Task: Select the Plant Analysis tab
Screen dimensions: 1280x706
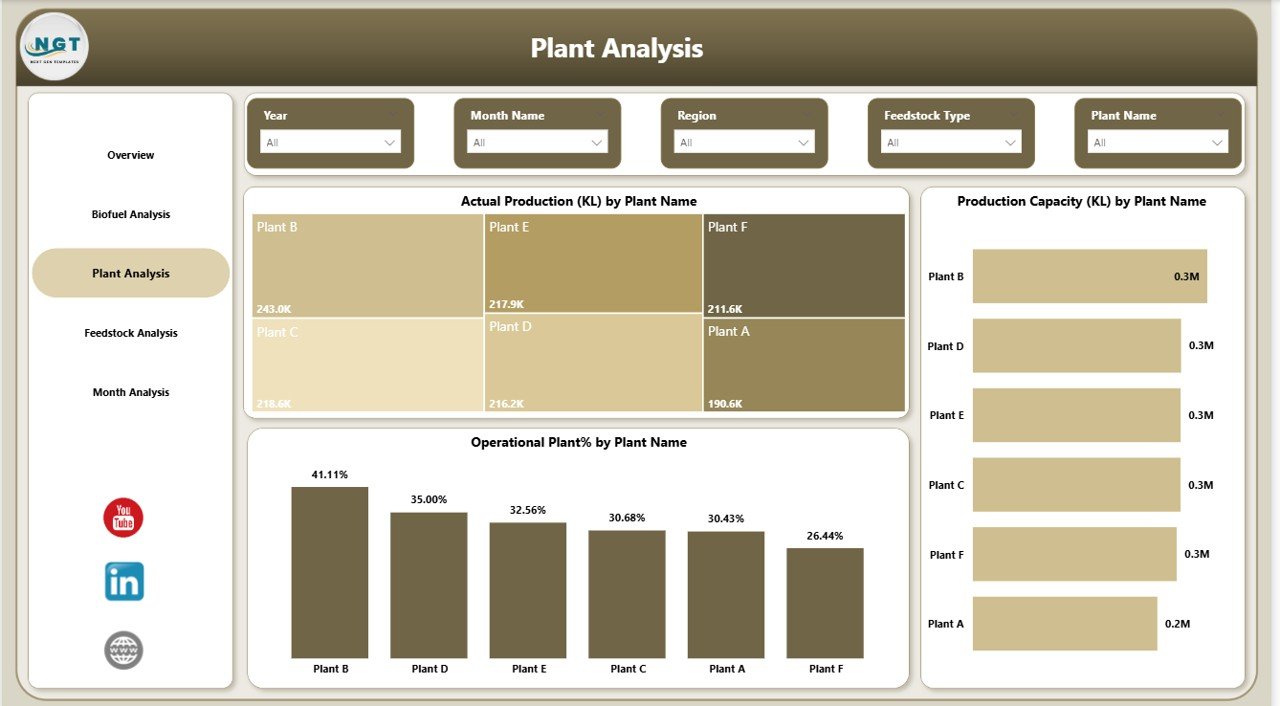Action: pyautogui.click(x=130, y=272)
